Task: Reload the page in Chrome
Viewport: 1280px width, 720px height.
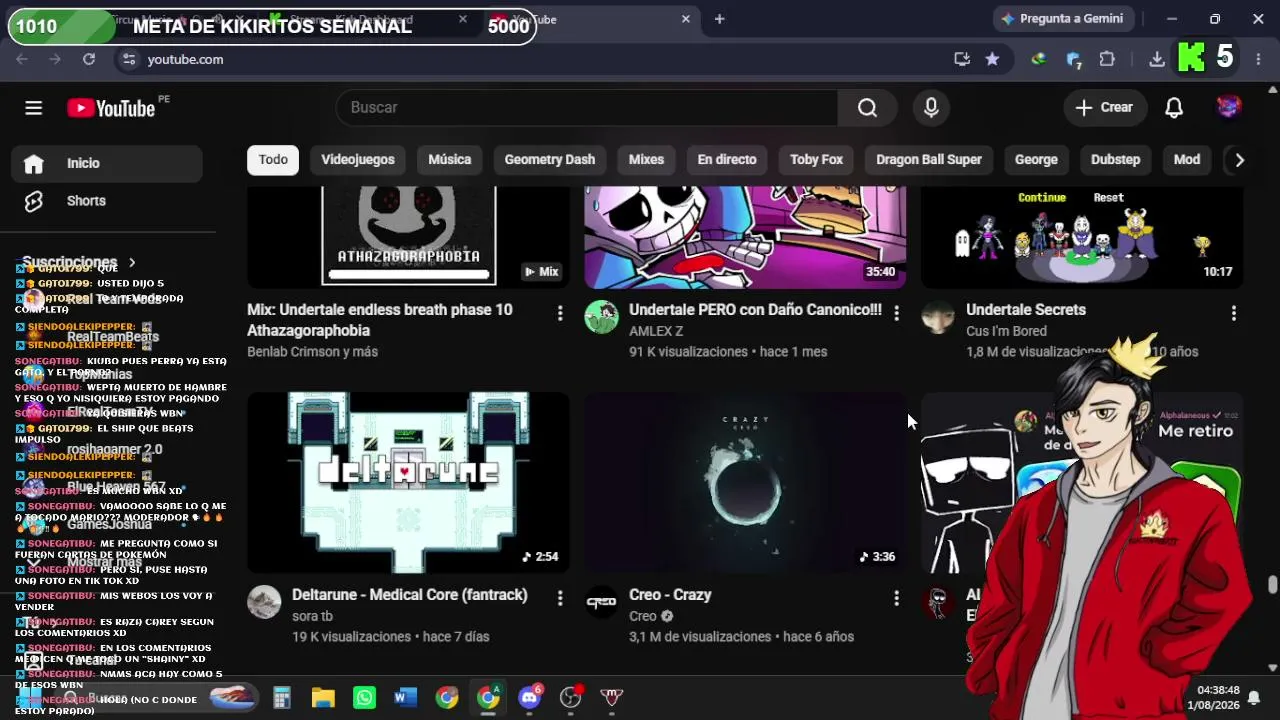Action: pos(89,59)
